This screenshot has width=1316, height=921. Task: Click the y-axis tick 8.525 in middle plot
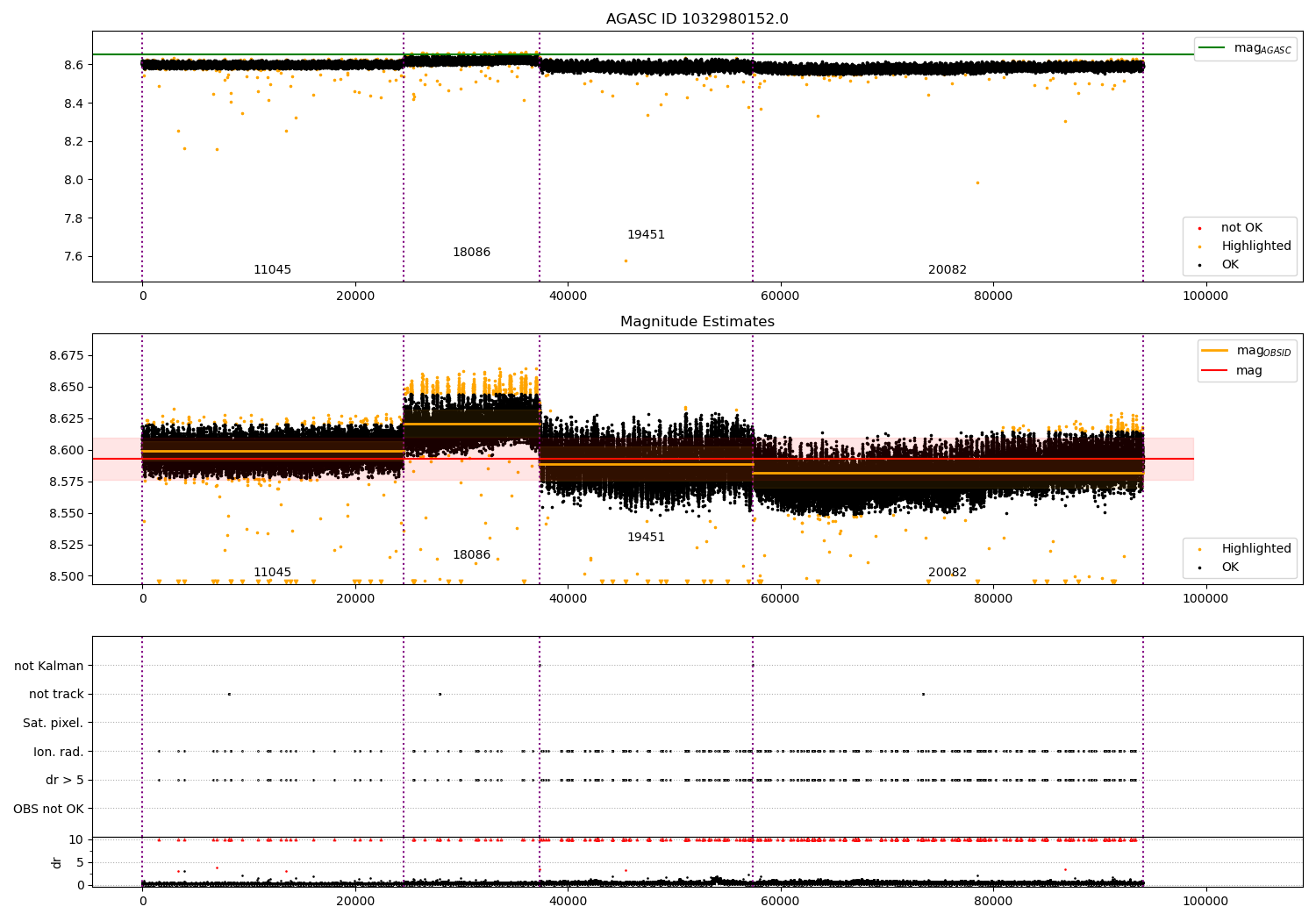tap(66, 546)
